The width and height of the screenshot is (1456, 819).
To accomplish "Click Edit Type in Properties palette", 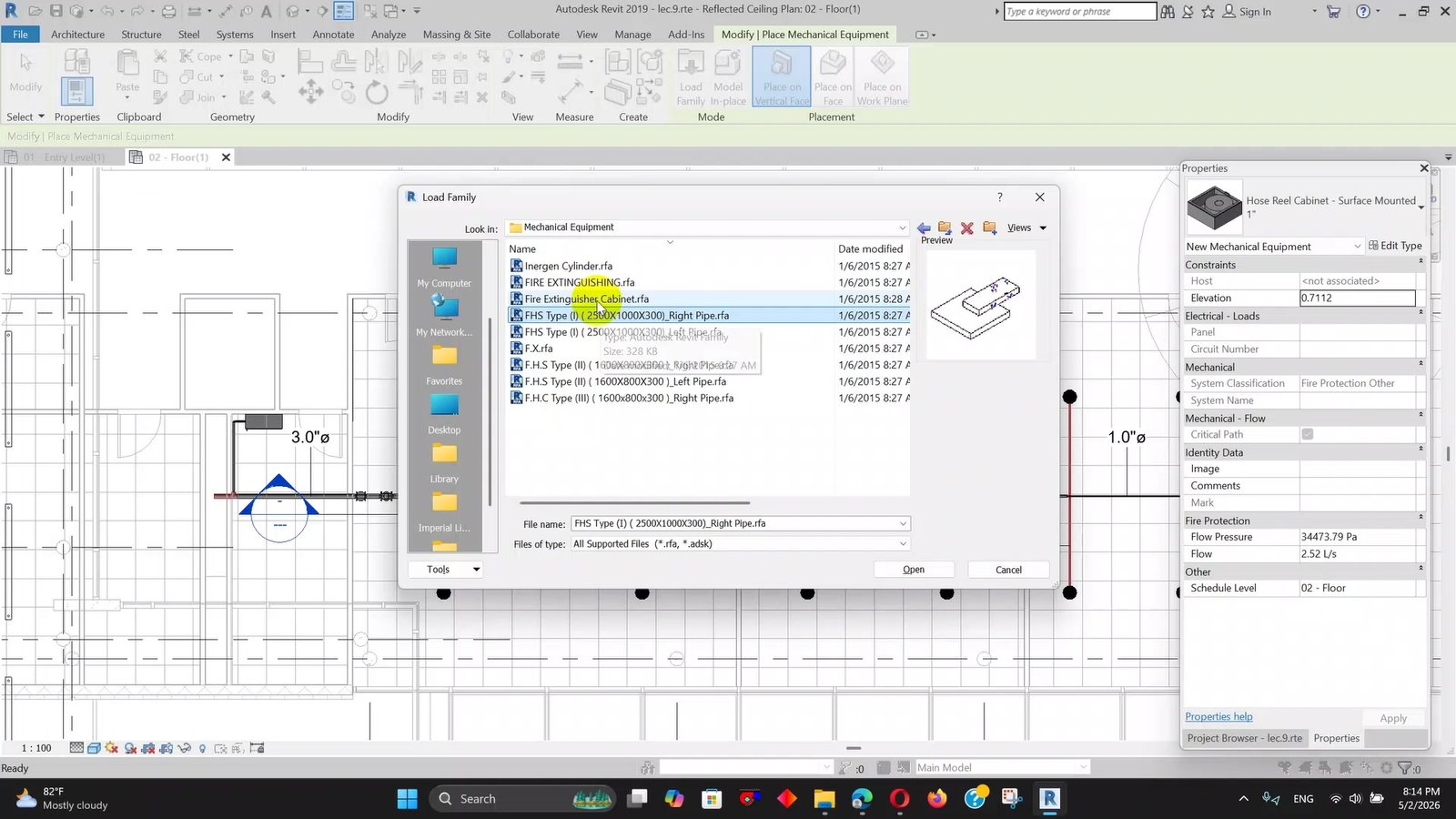I will (1395, 246).
